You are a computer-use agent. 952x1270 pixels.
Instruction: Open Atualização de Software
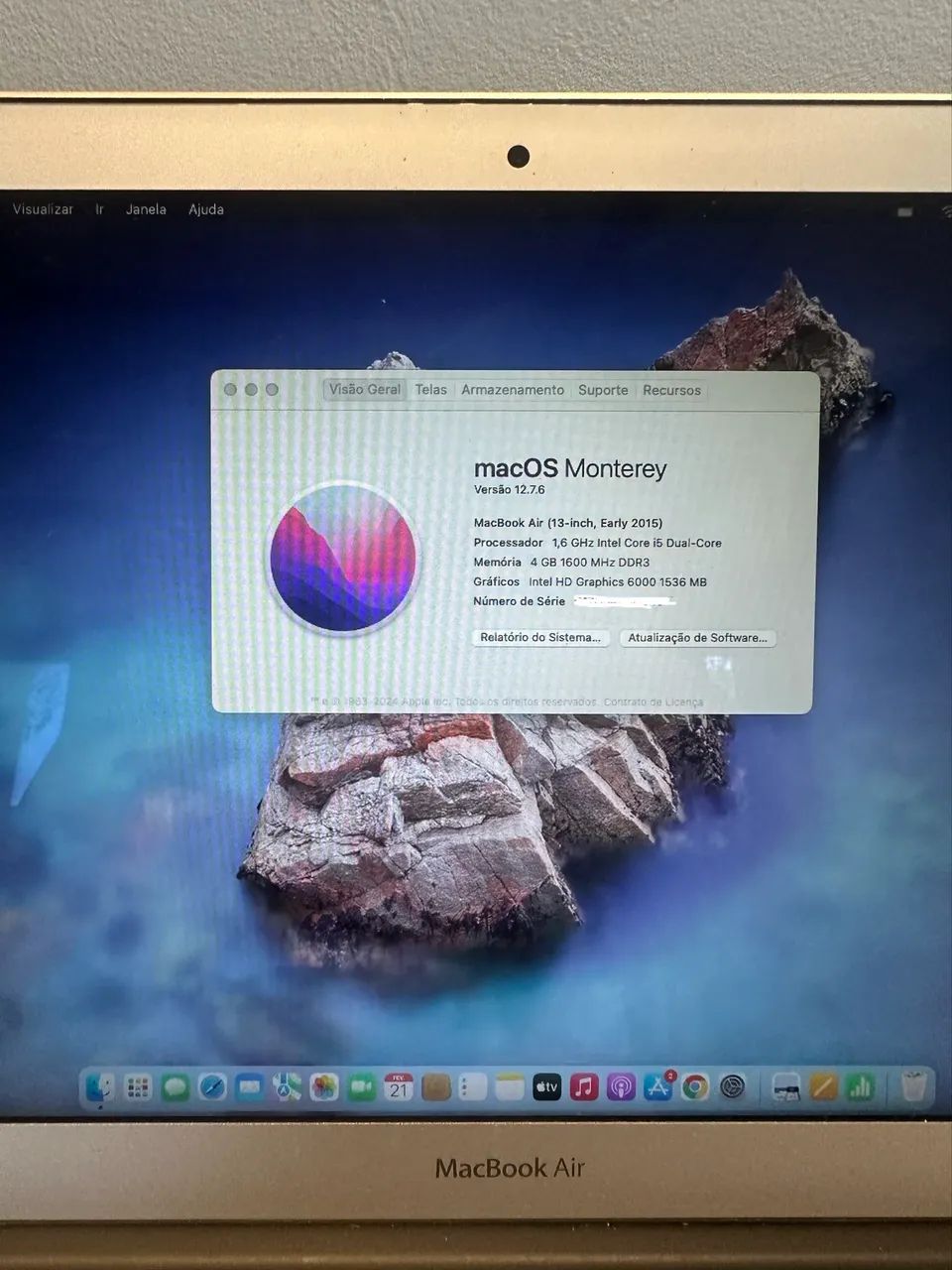[697, 638]
